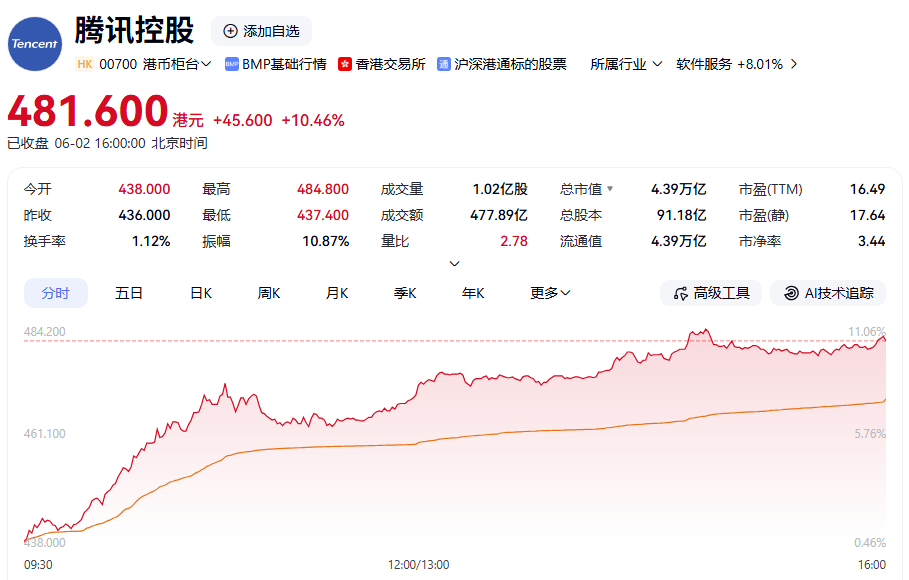Click the 香港交易所 flag icon
Image resolution: width=909 pixels, height=580 pixels.
345,64
